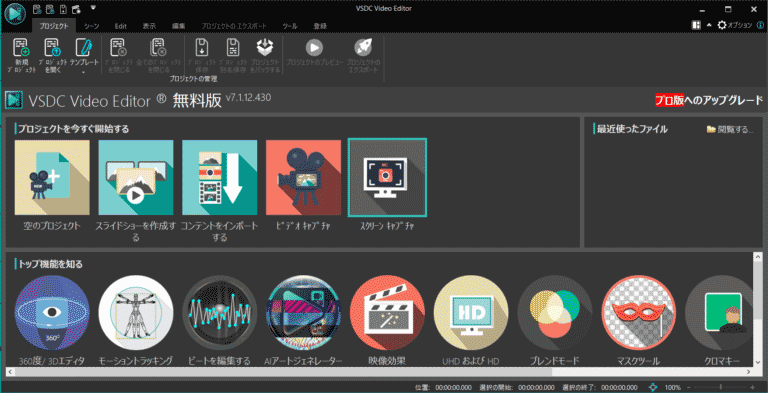Viewport: 768px width, 393px height.
Task: Click the プロジェクトをパックする box icon
Action: (x=264, y=48)
